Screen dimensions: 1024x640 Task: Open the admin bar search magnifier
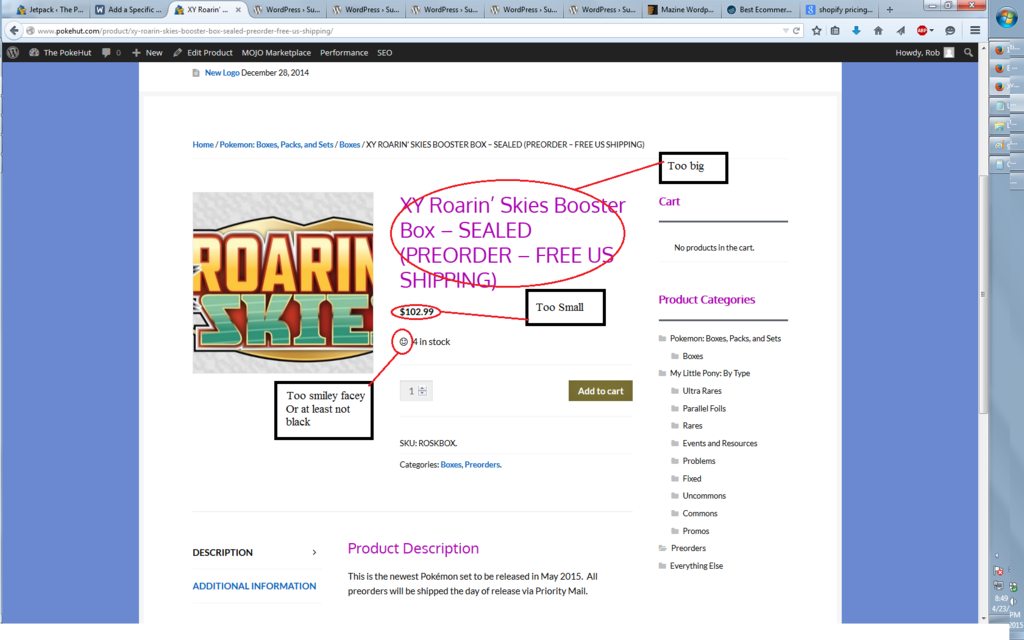pos(968,52)
